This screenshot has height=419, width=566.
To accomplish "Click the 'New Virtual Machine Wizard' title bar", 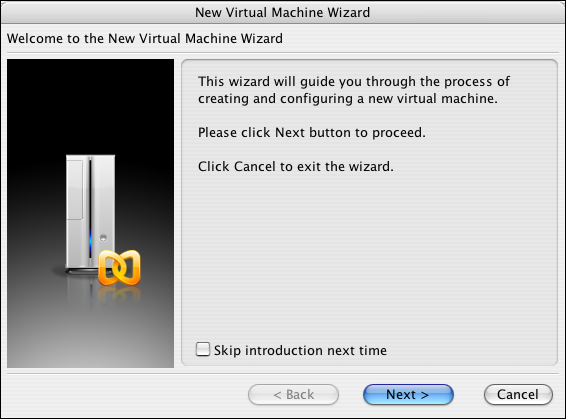I will (283, 12).
